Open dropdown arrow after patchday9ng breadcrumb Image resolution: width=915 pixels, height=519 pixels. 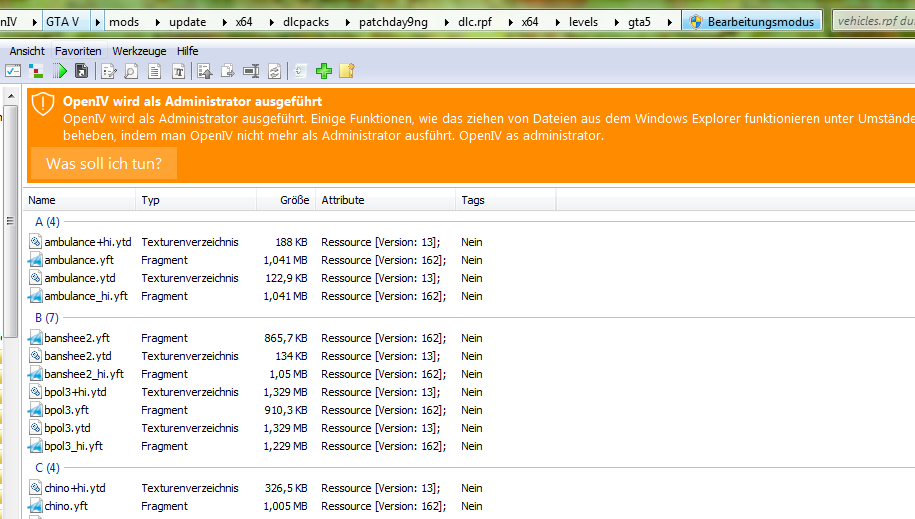pyautogui.click(x=446, y=22)
